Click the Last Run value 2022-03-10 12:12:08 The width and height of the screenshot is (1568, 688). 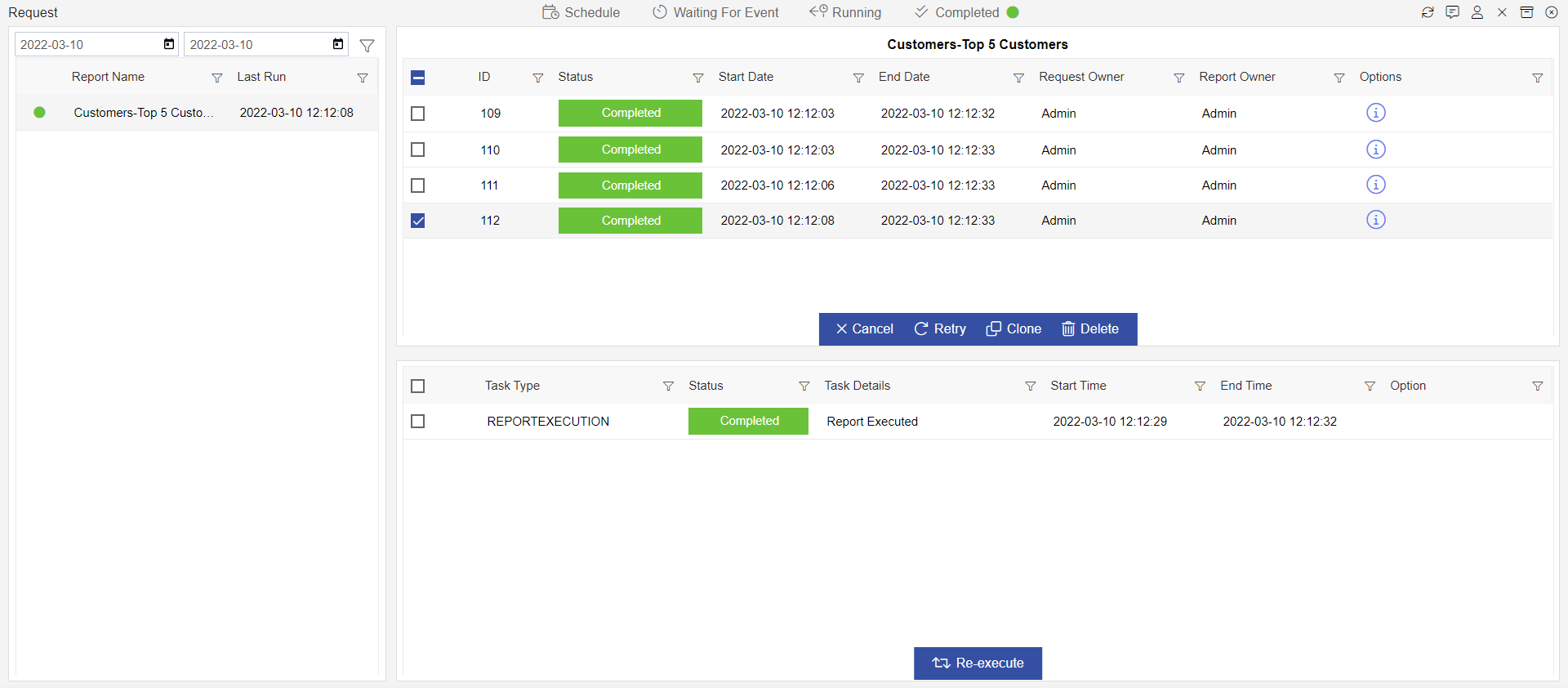pyautogui.click(x=296, y=113)
